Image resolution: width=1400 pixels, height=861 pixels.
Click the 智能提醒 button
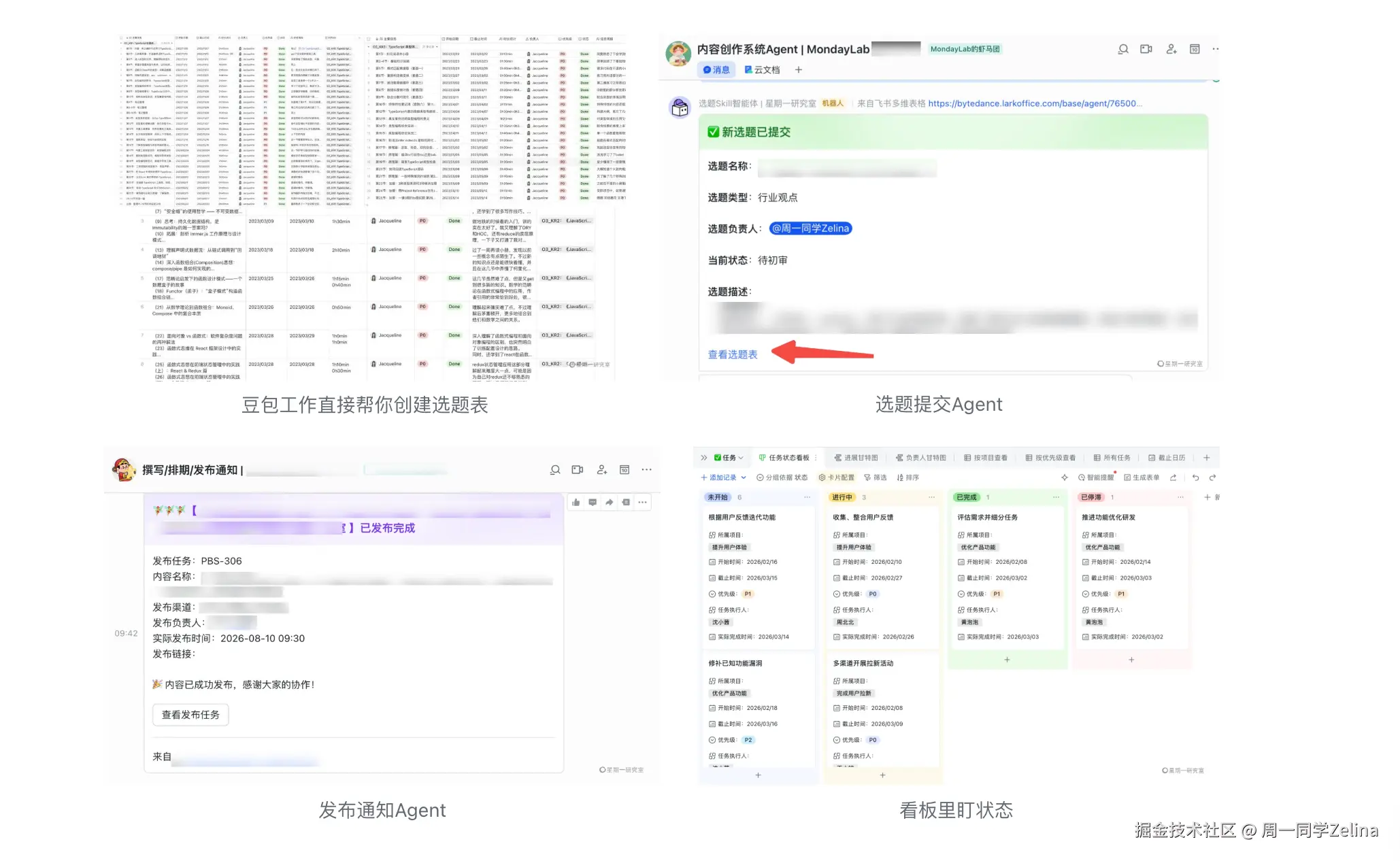tap(1095, 477)
